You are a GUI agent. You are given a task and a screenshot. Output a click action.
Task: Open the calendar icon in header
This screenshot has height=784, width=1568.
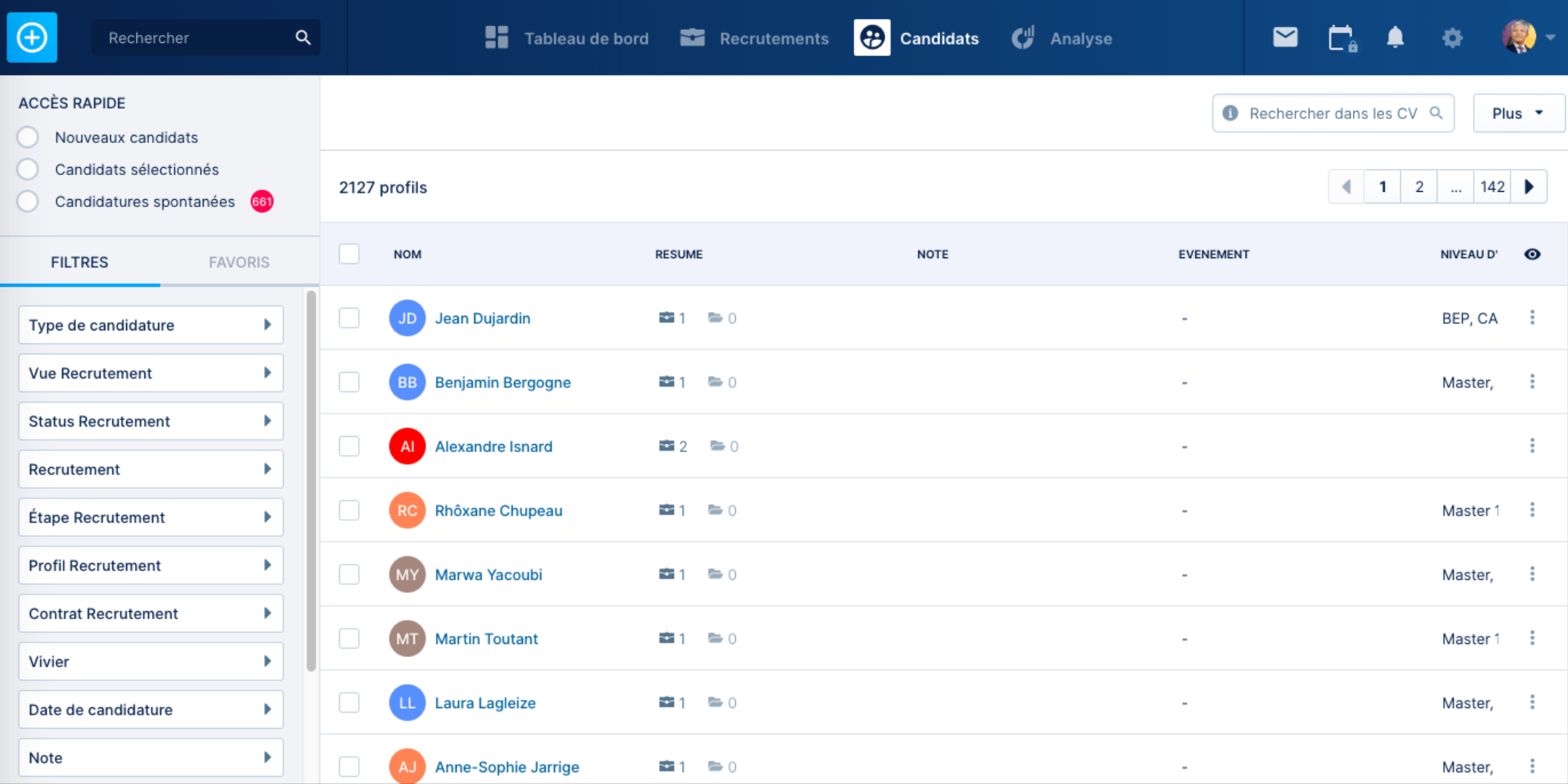[x=1342, y=38]
